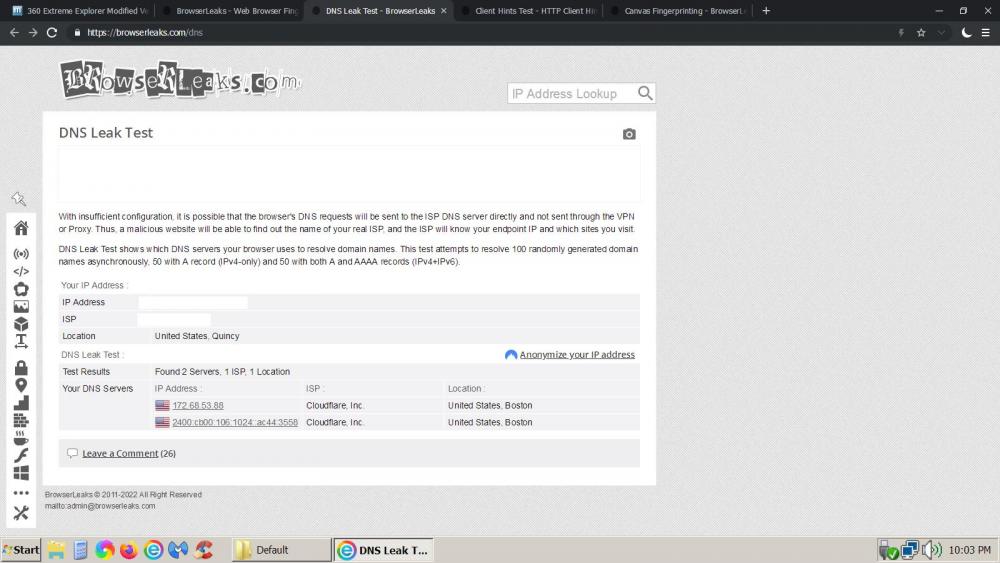The width and height of the screenshot is (1000, 563).
Task: Open the flower-shaped sidebar icon
Action: [x=21, y=289]
